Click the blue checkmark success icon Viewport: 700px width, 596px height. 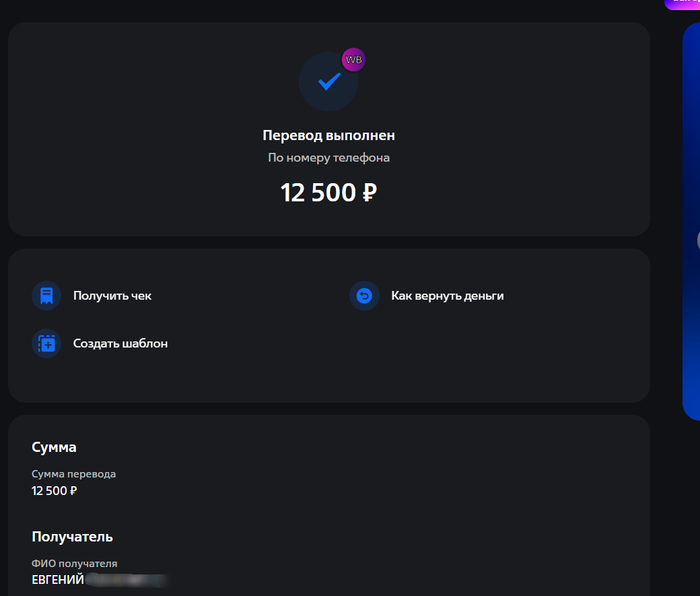(x=328, y=83)
